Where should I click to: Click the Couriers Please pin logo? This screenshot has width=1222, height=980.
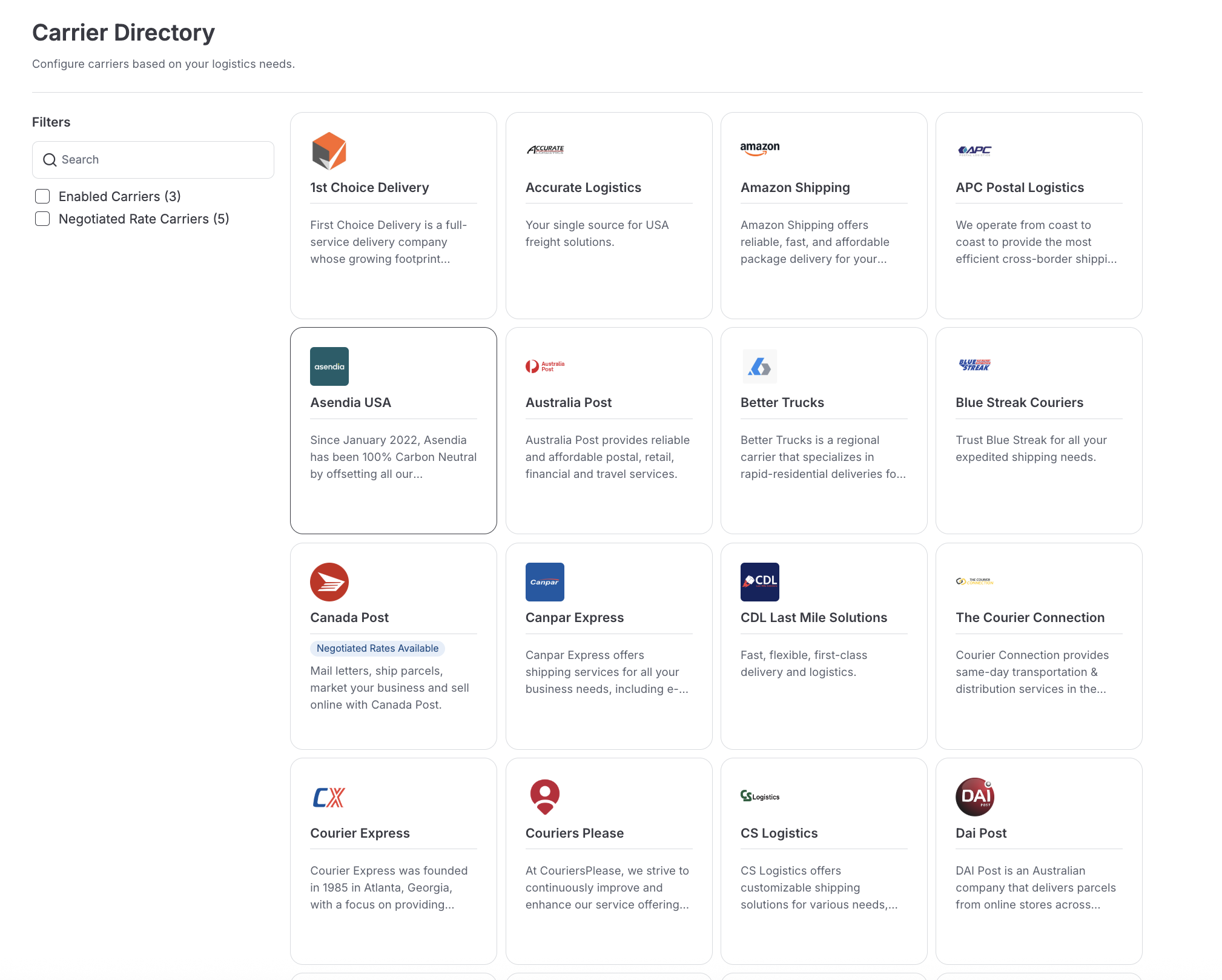(544, 796)
